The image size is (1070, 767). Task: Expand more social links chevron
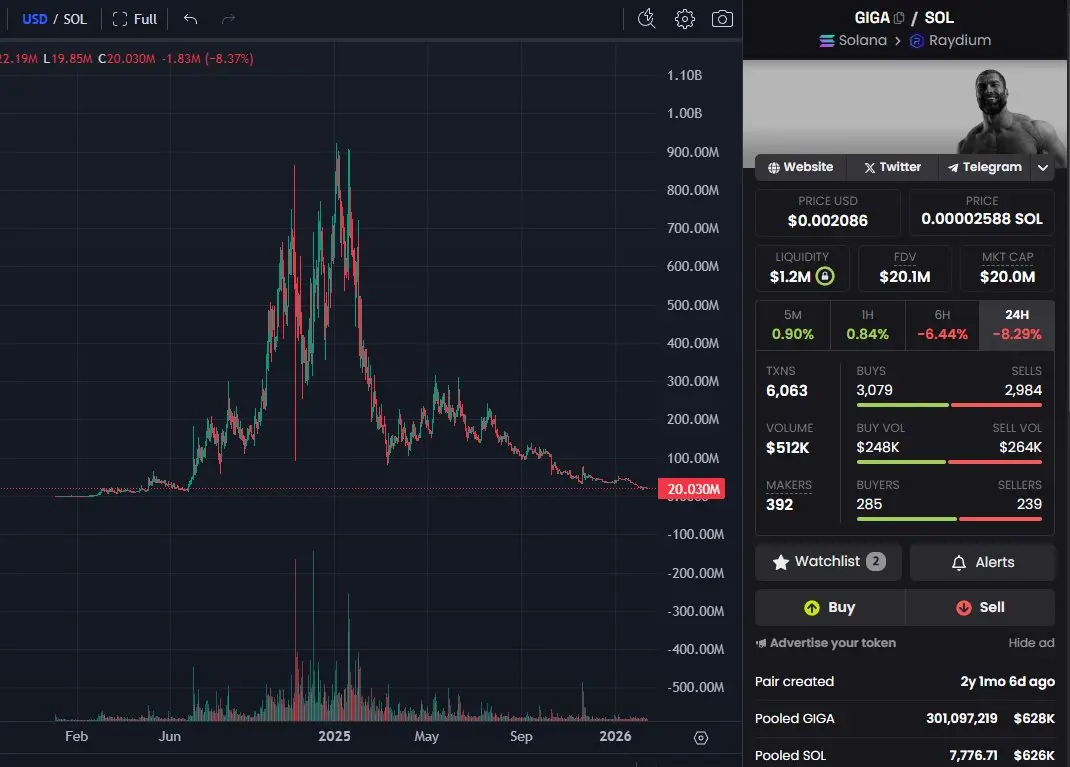[1043, 167]
